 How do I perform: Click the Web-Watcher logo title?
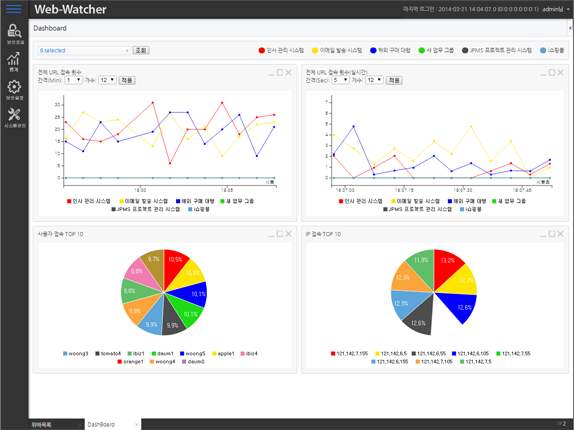click(70, 9)
